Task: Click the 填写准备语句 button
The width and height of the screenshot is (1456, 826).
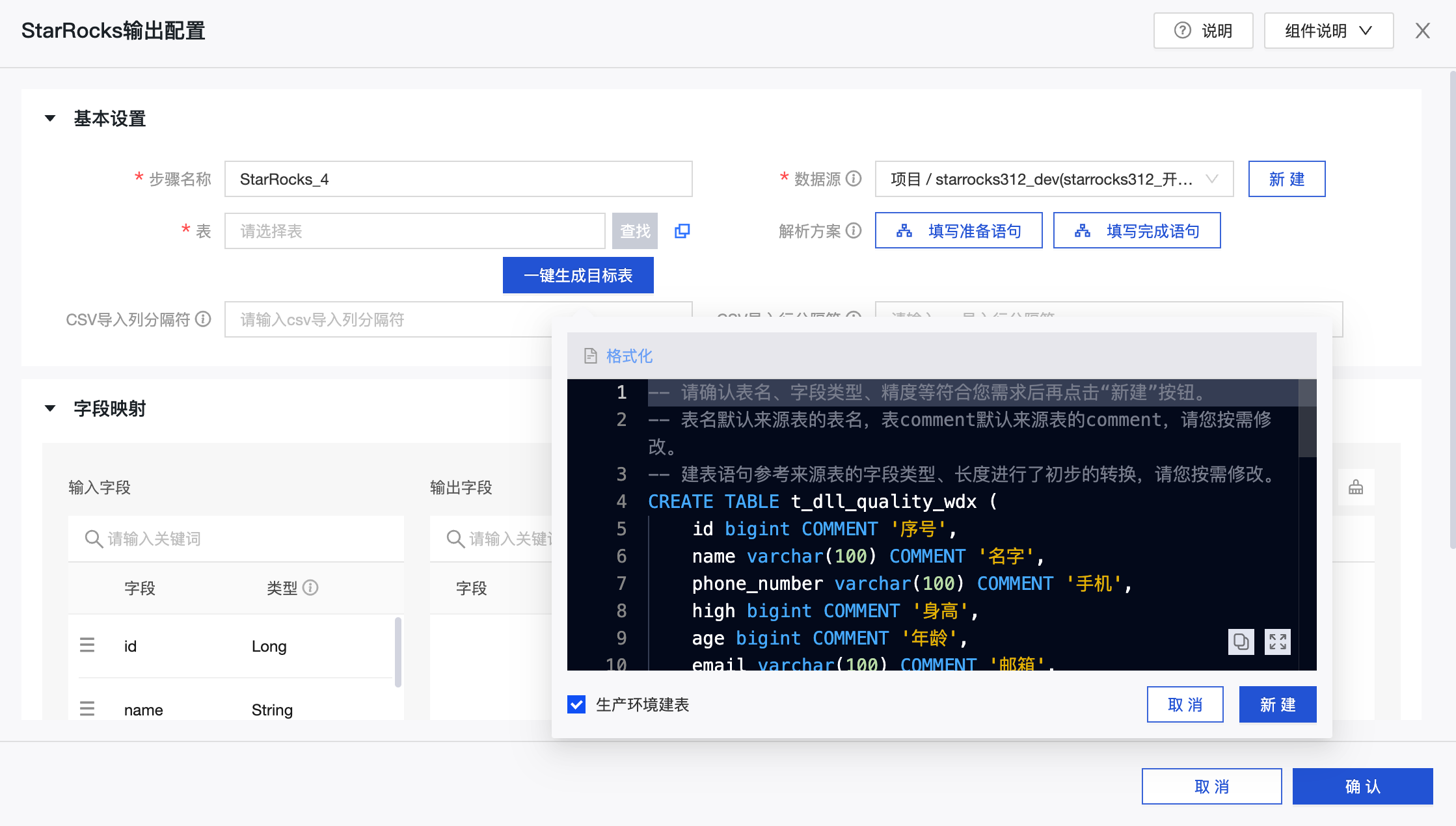Action: (958, 231)
